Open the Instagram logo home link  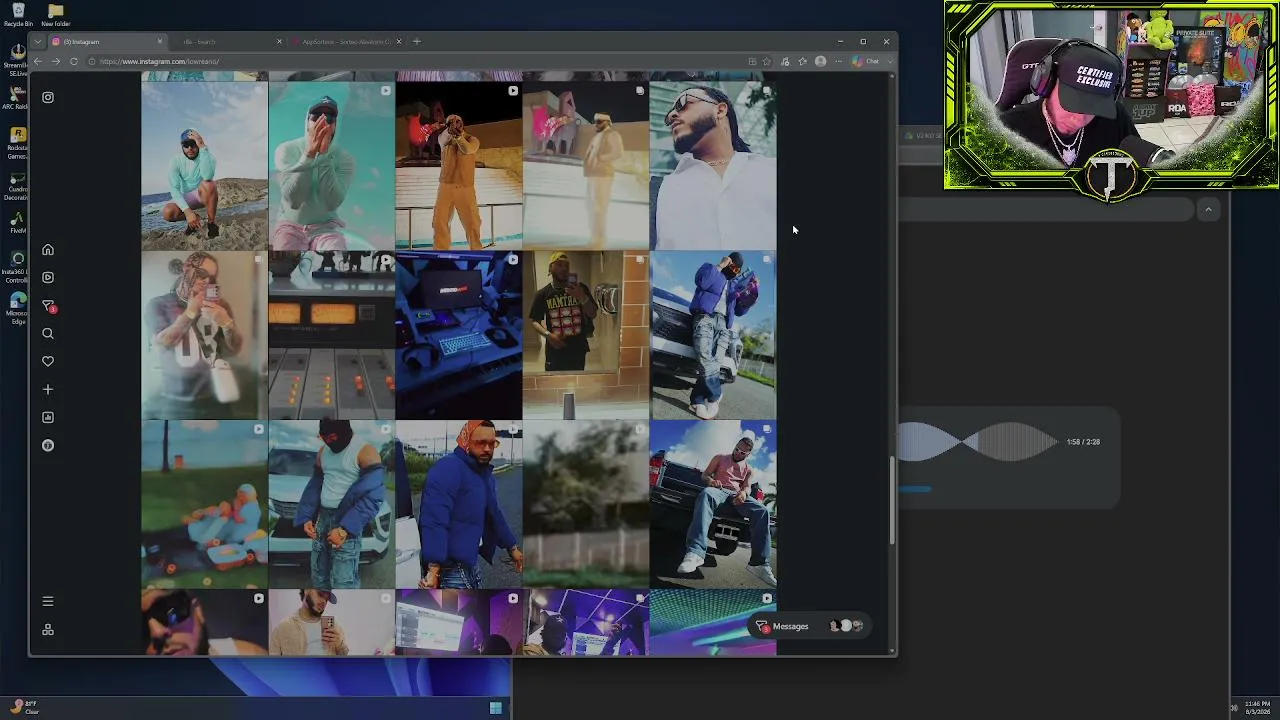(x=48, y=97)
